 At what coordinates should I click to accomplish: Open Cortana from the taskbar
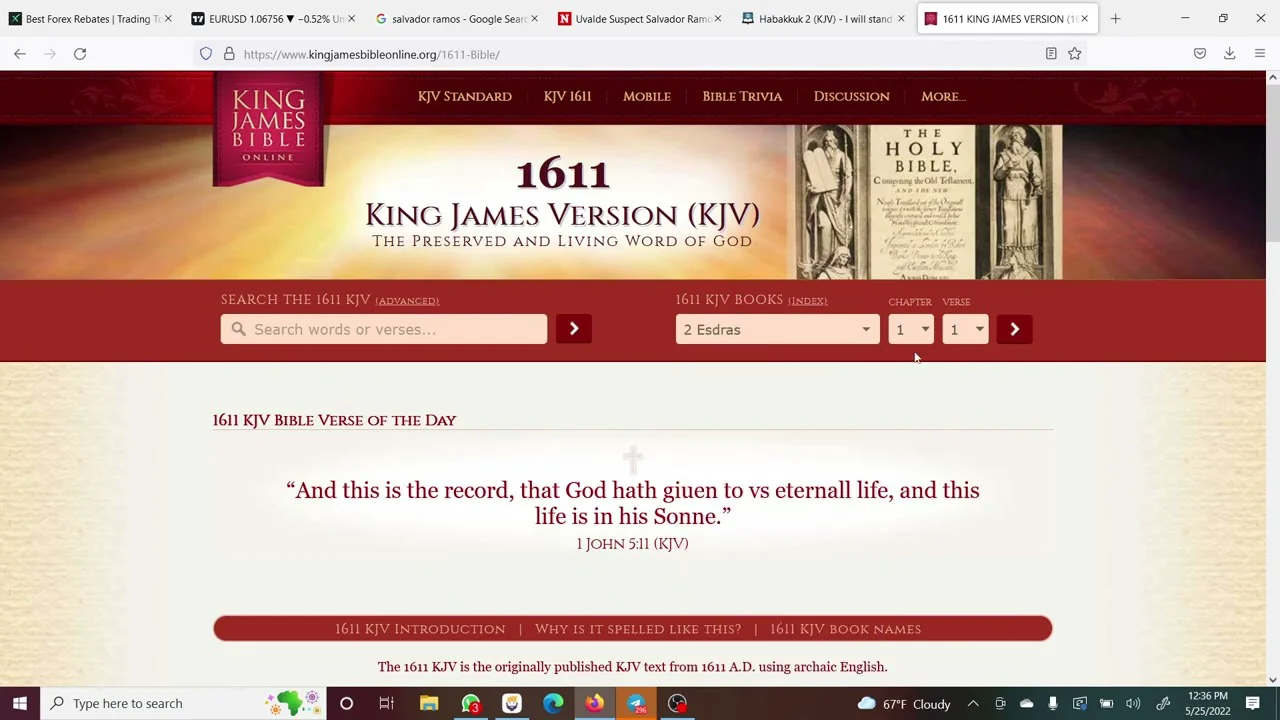(346, 703)
